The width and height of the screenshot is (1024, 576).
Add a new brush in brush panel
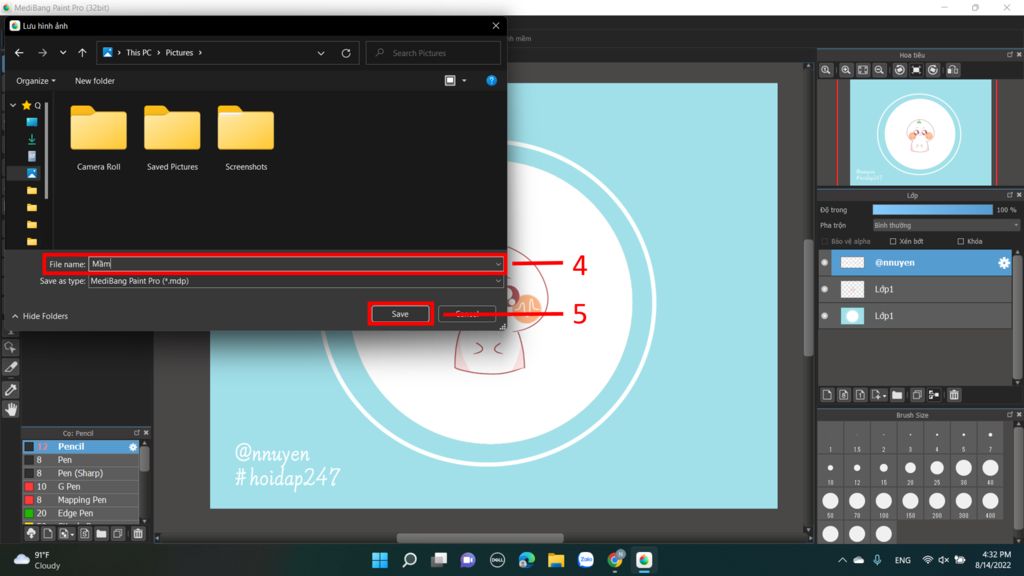pos(48,534)
